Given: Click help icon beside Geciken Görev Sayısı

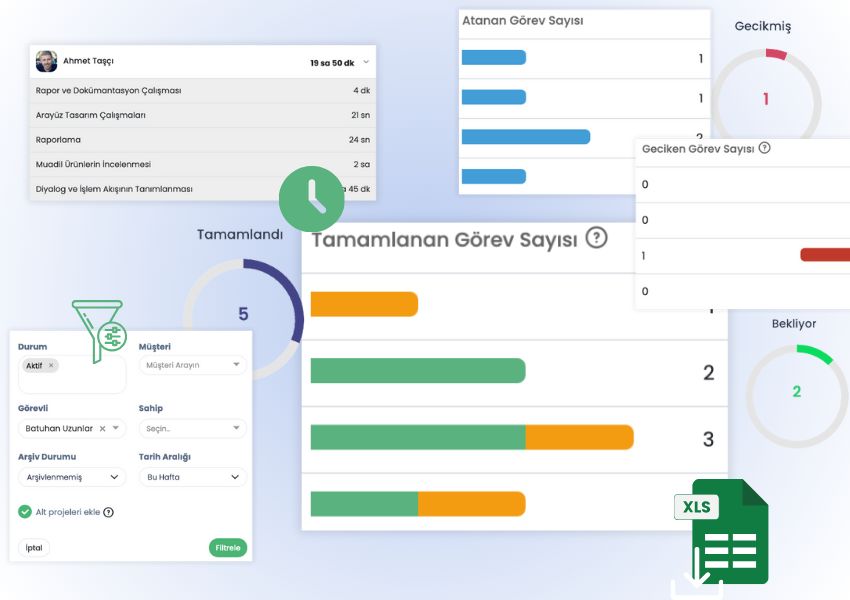Looking at the screenshot, I should coord(765,148).
